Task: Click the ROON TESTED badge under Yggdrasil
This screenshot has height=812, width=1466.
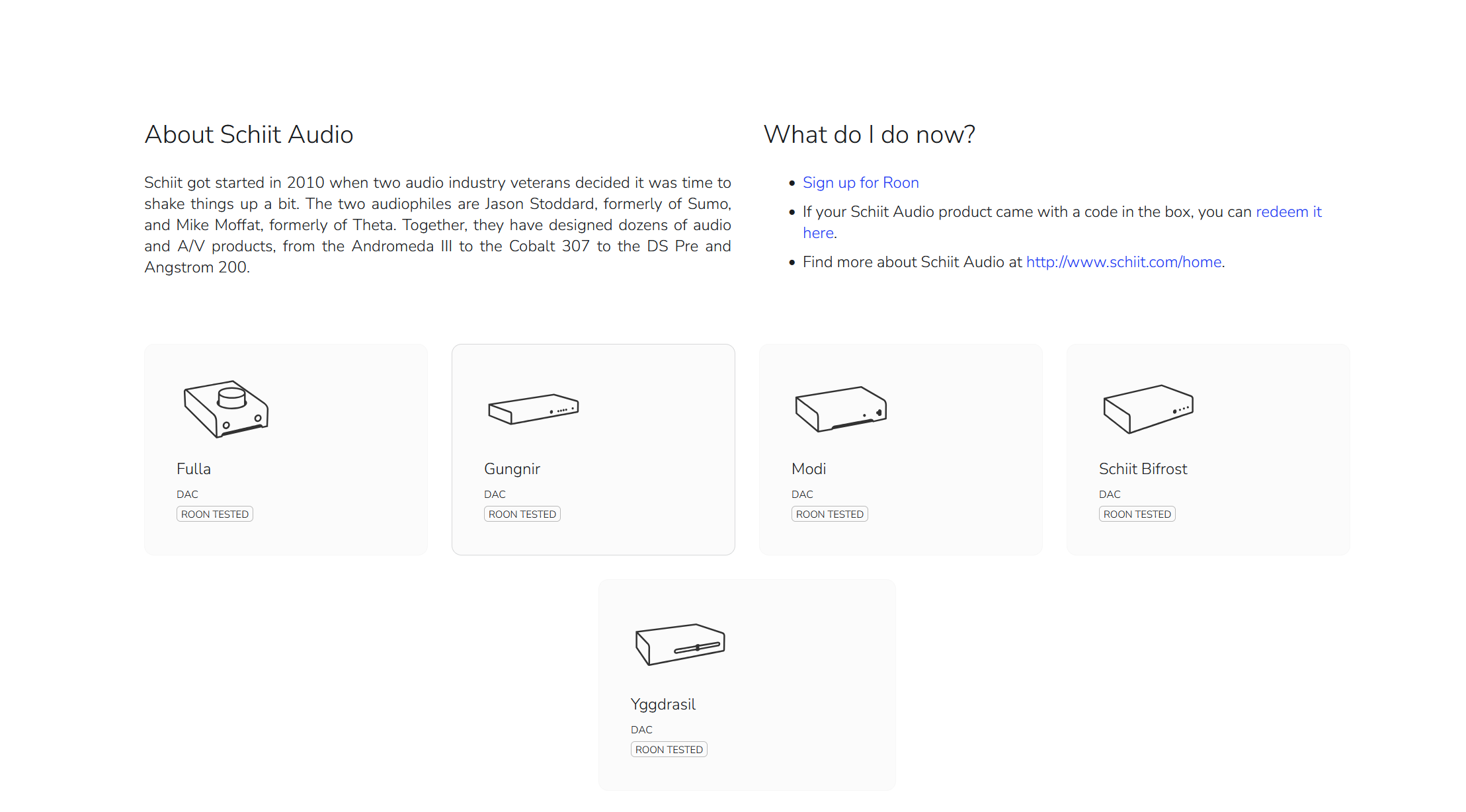Action: click(x=669, y=749)
